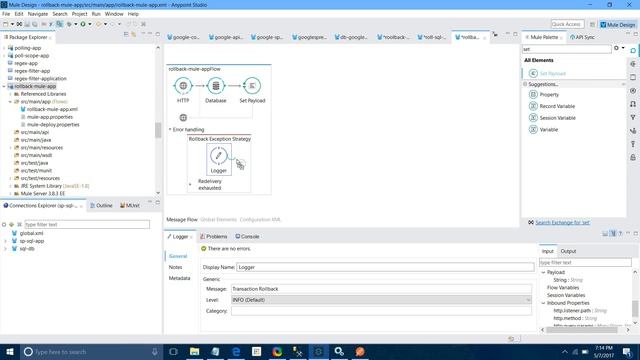This screenshot has width=640, height=360.
Task: Click Search Exchange for 'set' link
Action: tap(562, 223)
